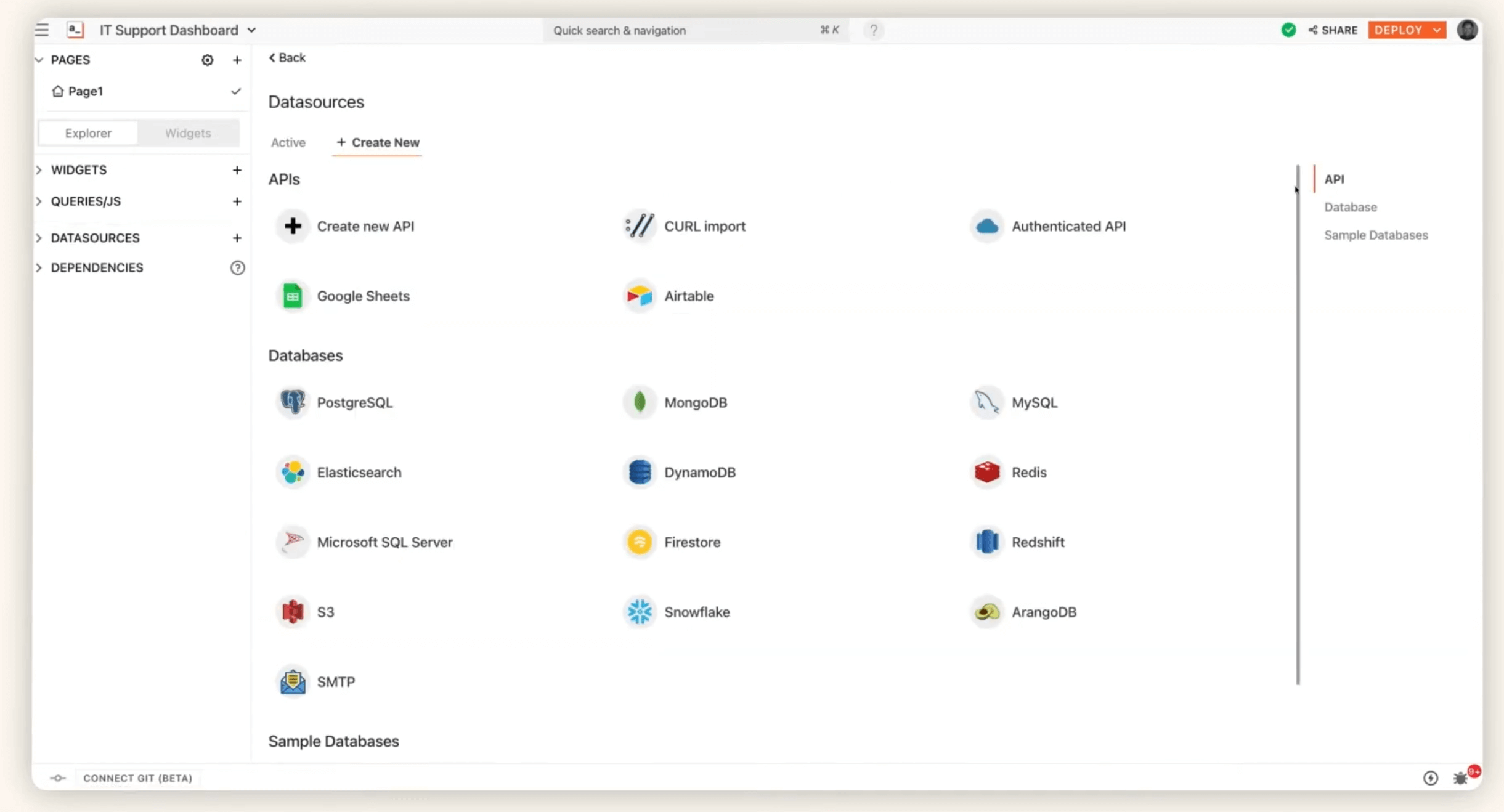
Task: Choose the MongoDB leaf icon
Action: 640,402
